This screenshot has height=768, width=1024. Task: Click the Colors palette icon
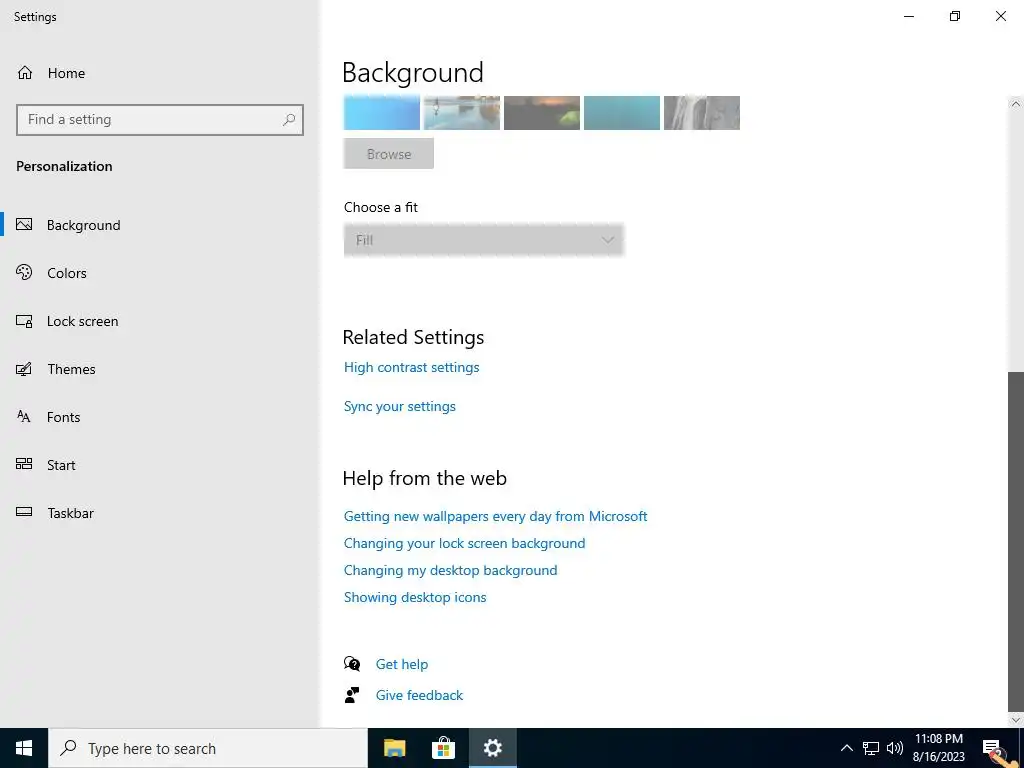(24, 272)
